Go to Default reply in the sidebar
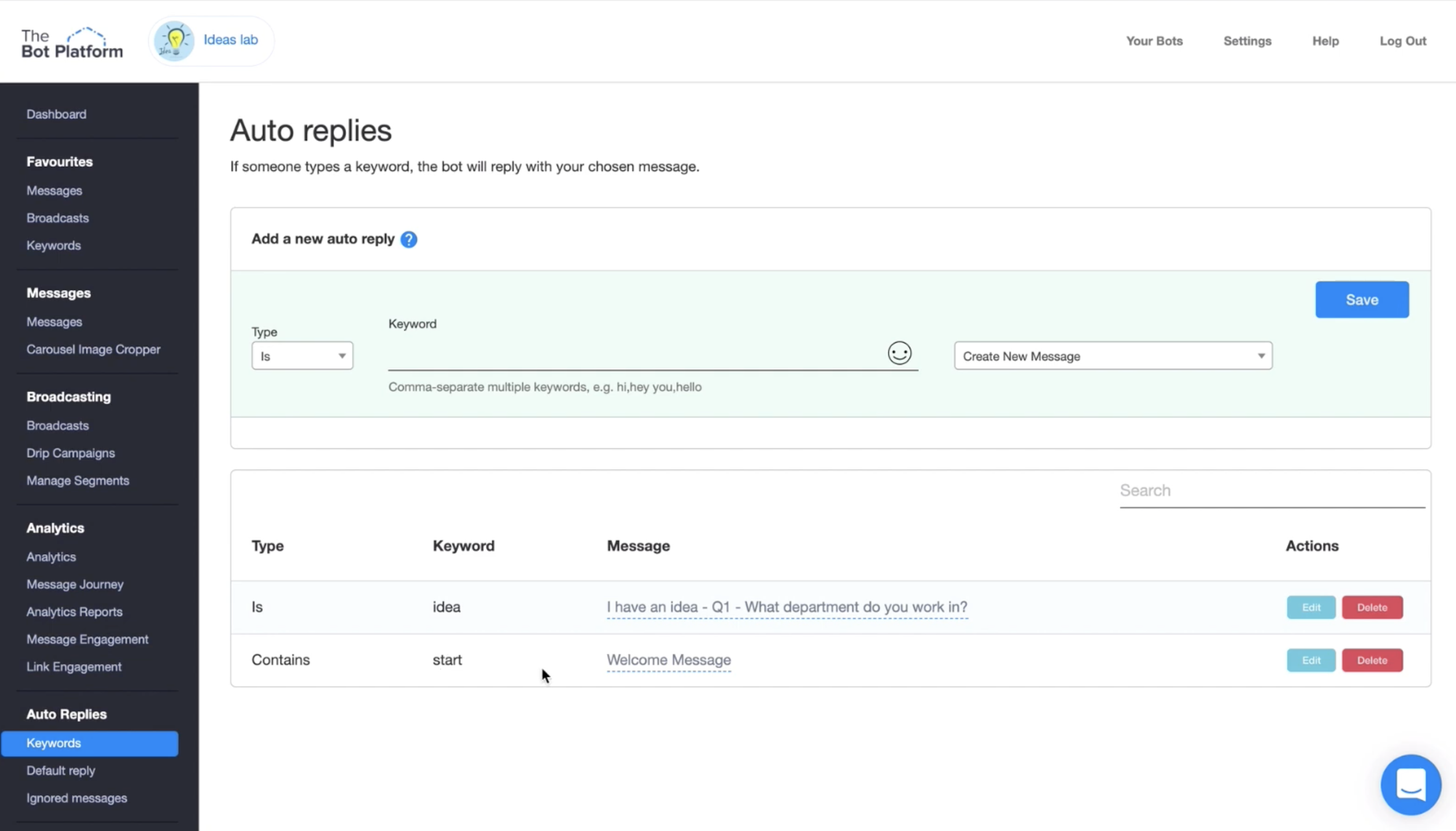 pos(60,771)
